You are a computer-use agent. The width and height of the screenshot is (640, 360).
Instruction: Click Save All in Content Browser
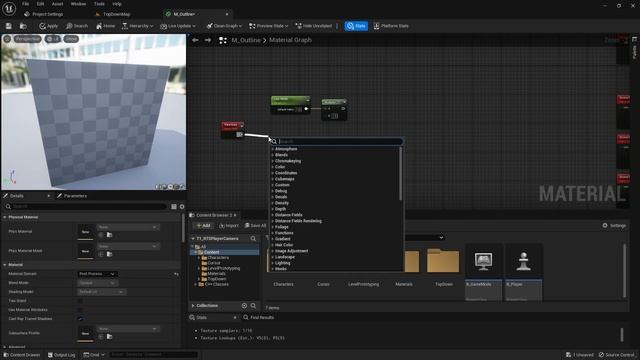(x=256, y=225)
